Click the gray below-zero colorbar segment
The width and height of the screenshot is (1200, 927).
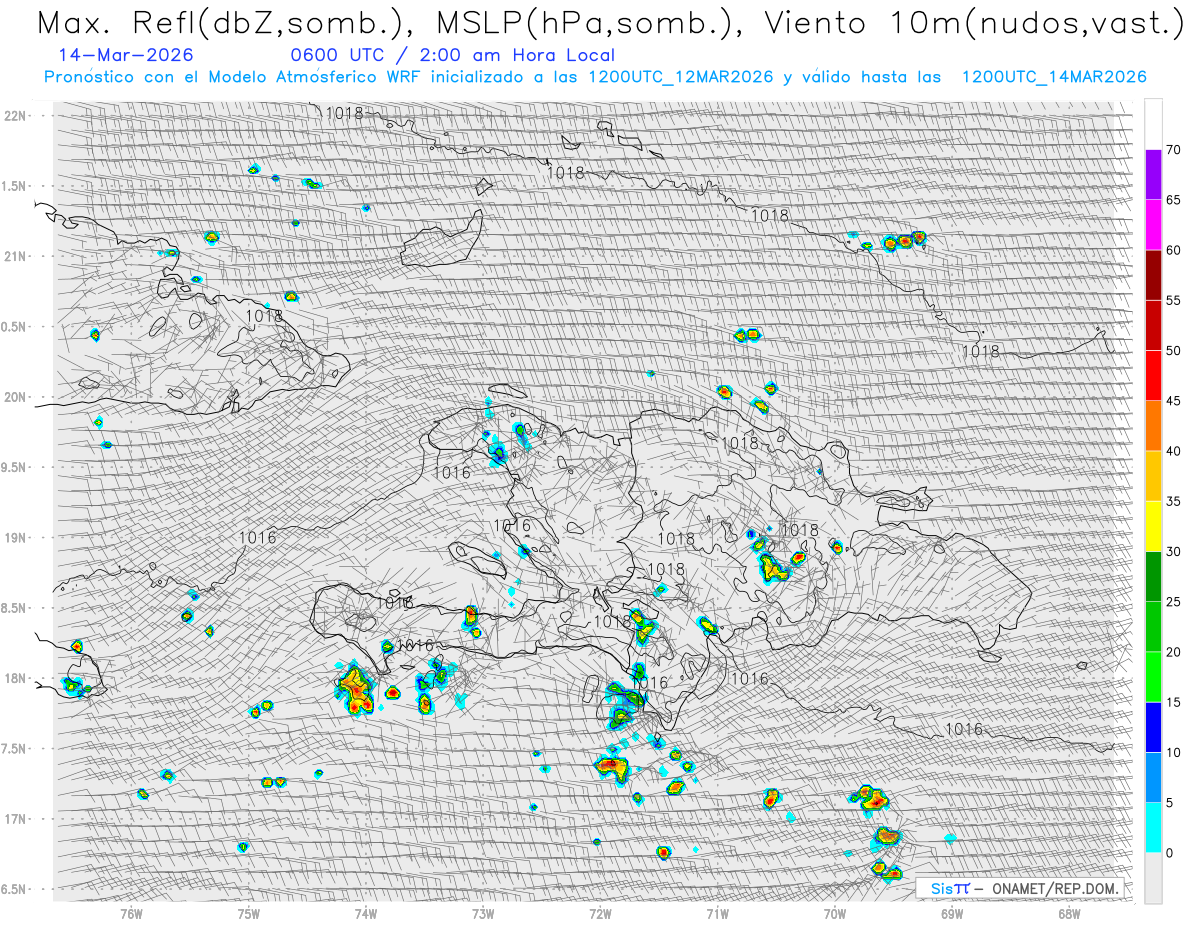click(1153, 878)
